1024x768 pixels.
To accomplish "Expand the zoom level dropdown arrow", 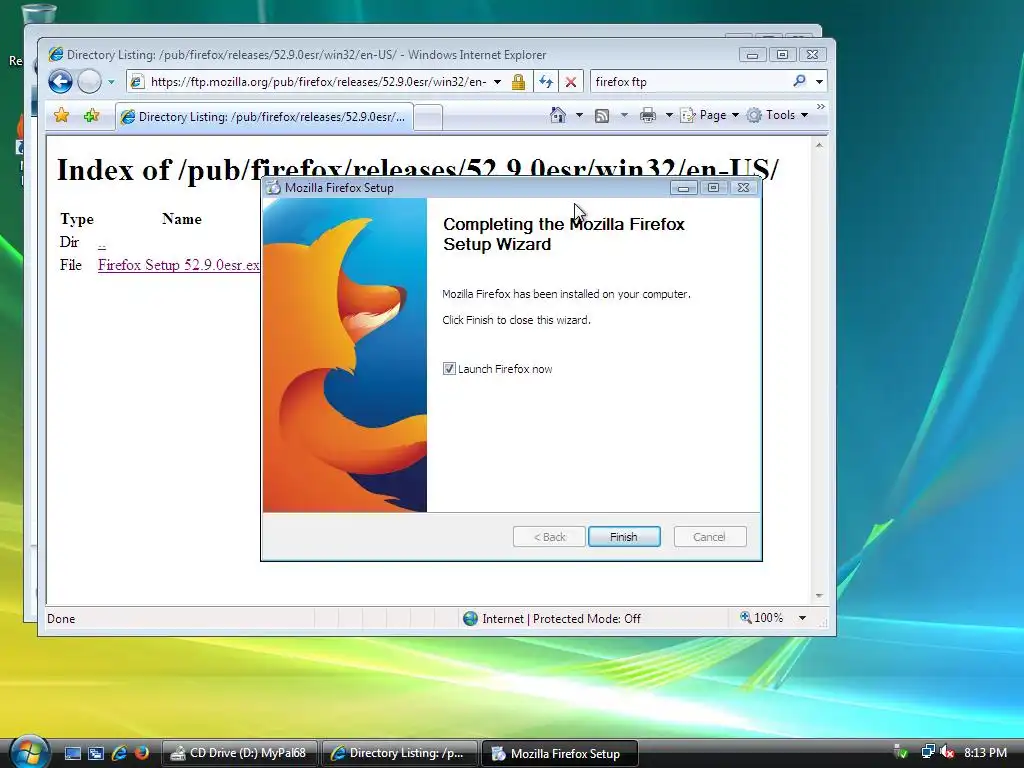I will pyautogui.click(x=802, y=618).
